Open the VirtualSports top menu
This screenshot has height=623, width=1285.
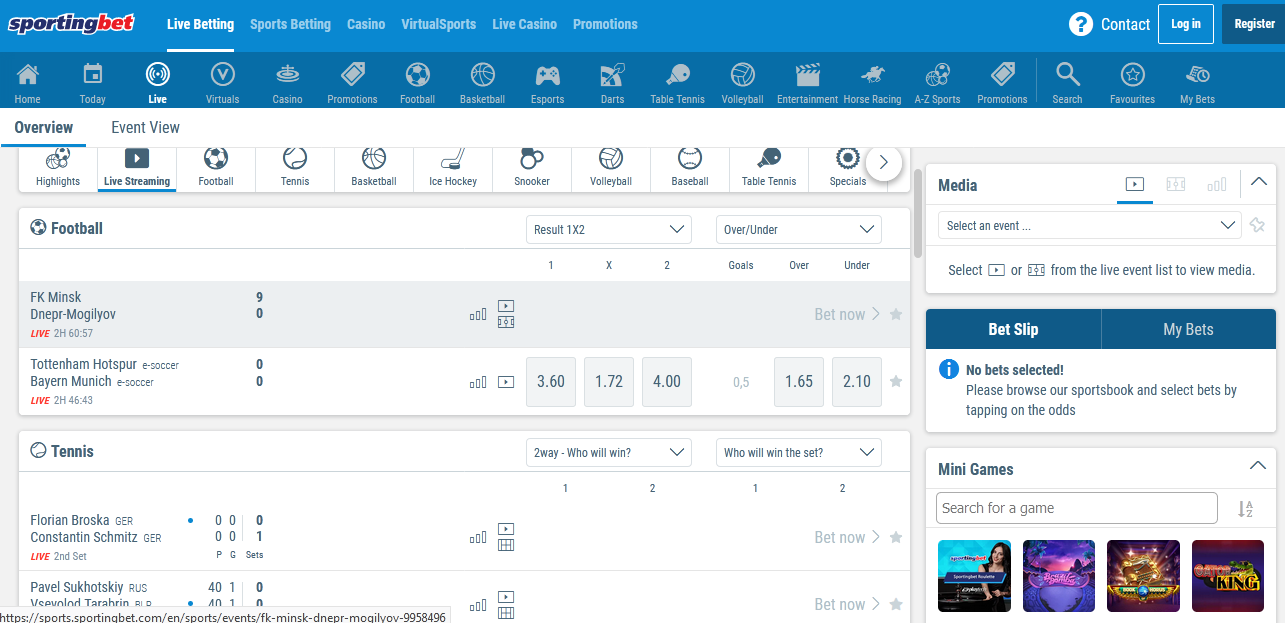pyautogui.click(x=438, y=24)
